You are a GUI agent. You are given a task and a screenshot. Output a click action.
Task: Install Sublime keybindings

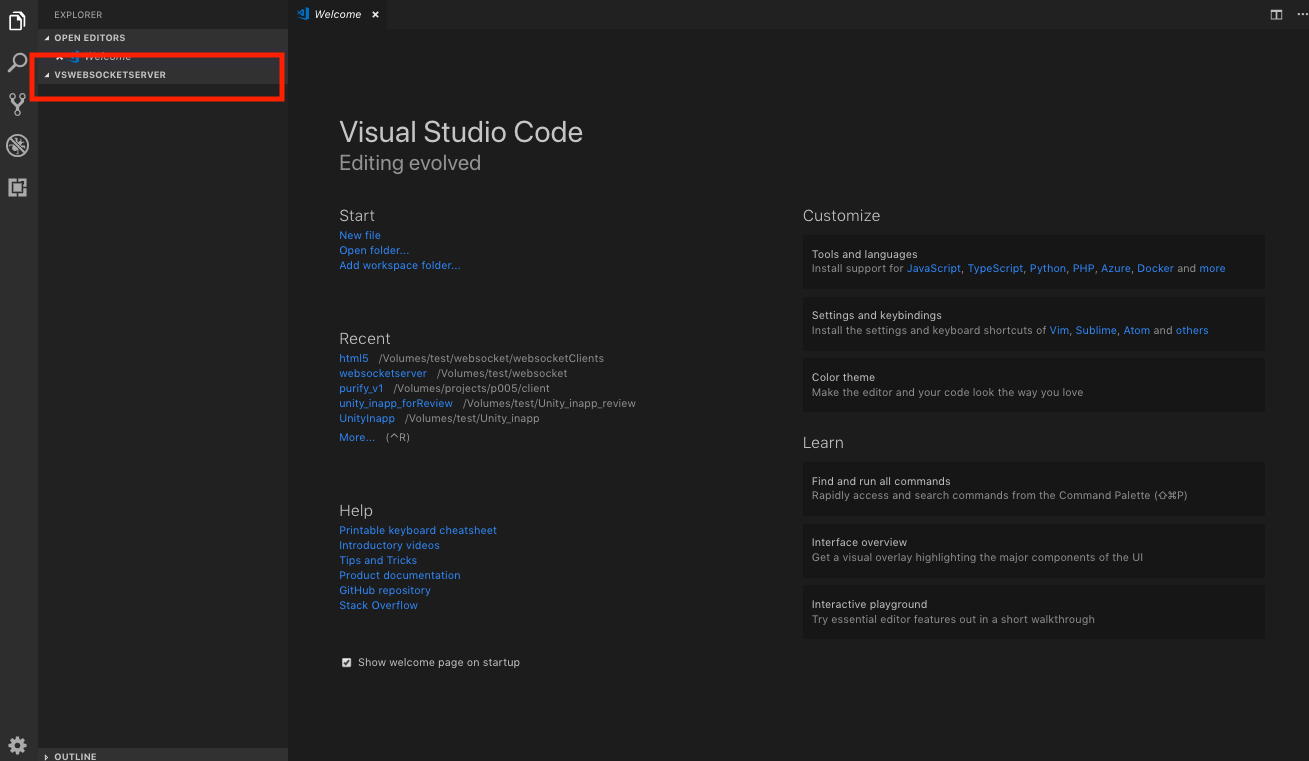1096,330
